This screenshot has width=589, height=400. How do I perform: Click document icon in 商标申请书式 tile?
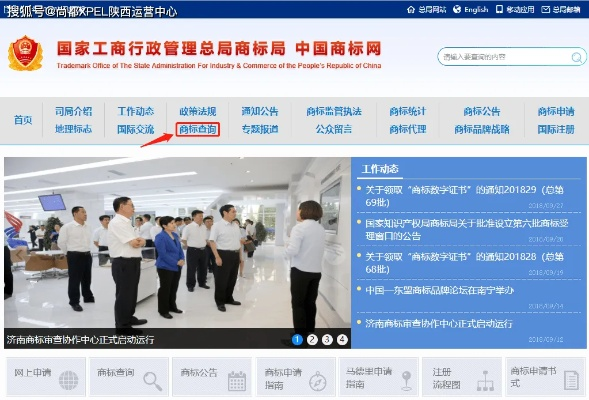coord(572,380)
